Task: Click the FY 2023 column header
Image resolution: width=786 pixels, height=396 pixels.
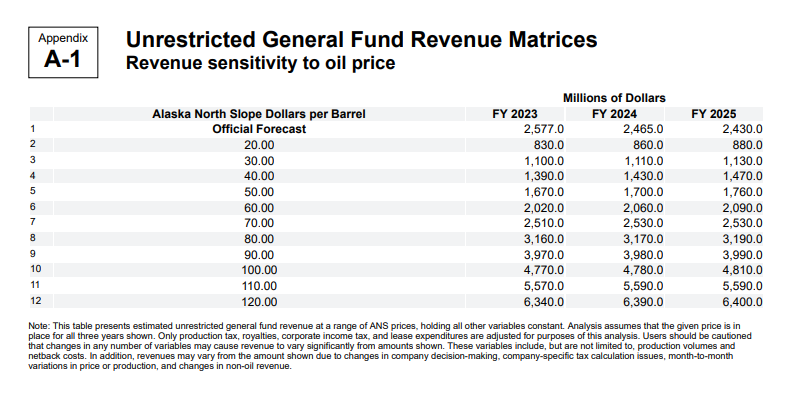Action: click(x=514, y=114)
